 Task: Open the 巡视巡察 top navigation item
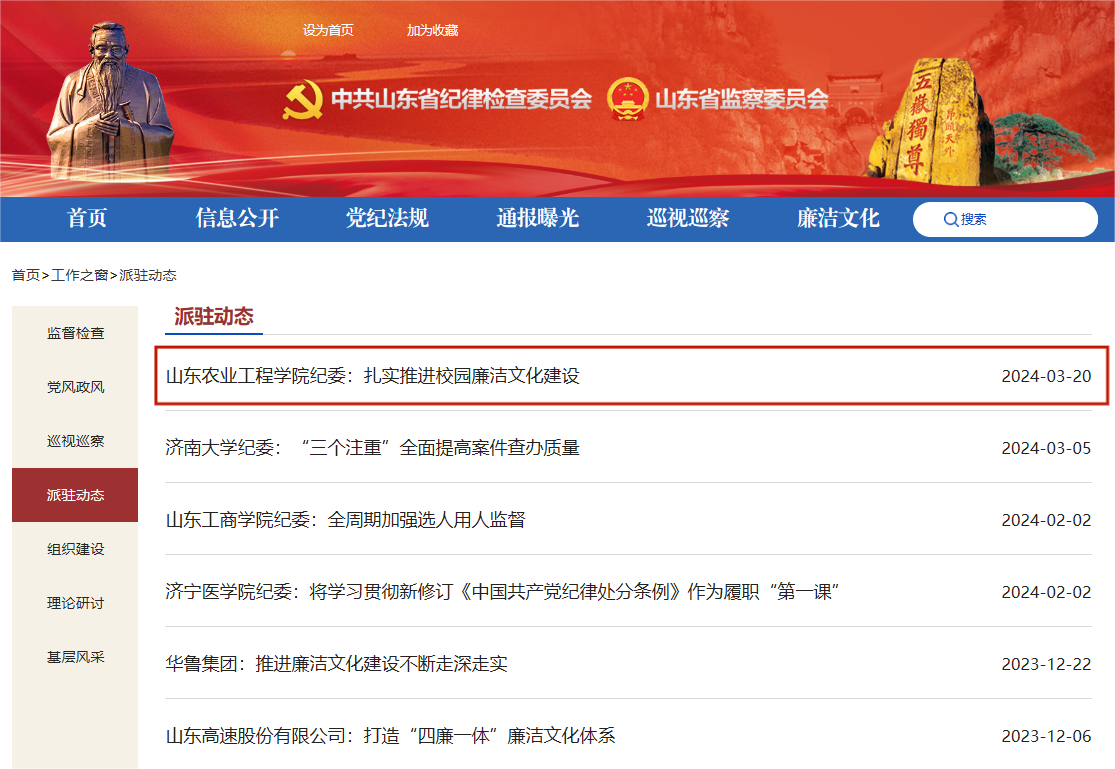(x=688, y=219)
